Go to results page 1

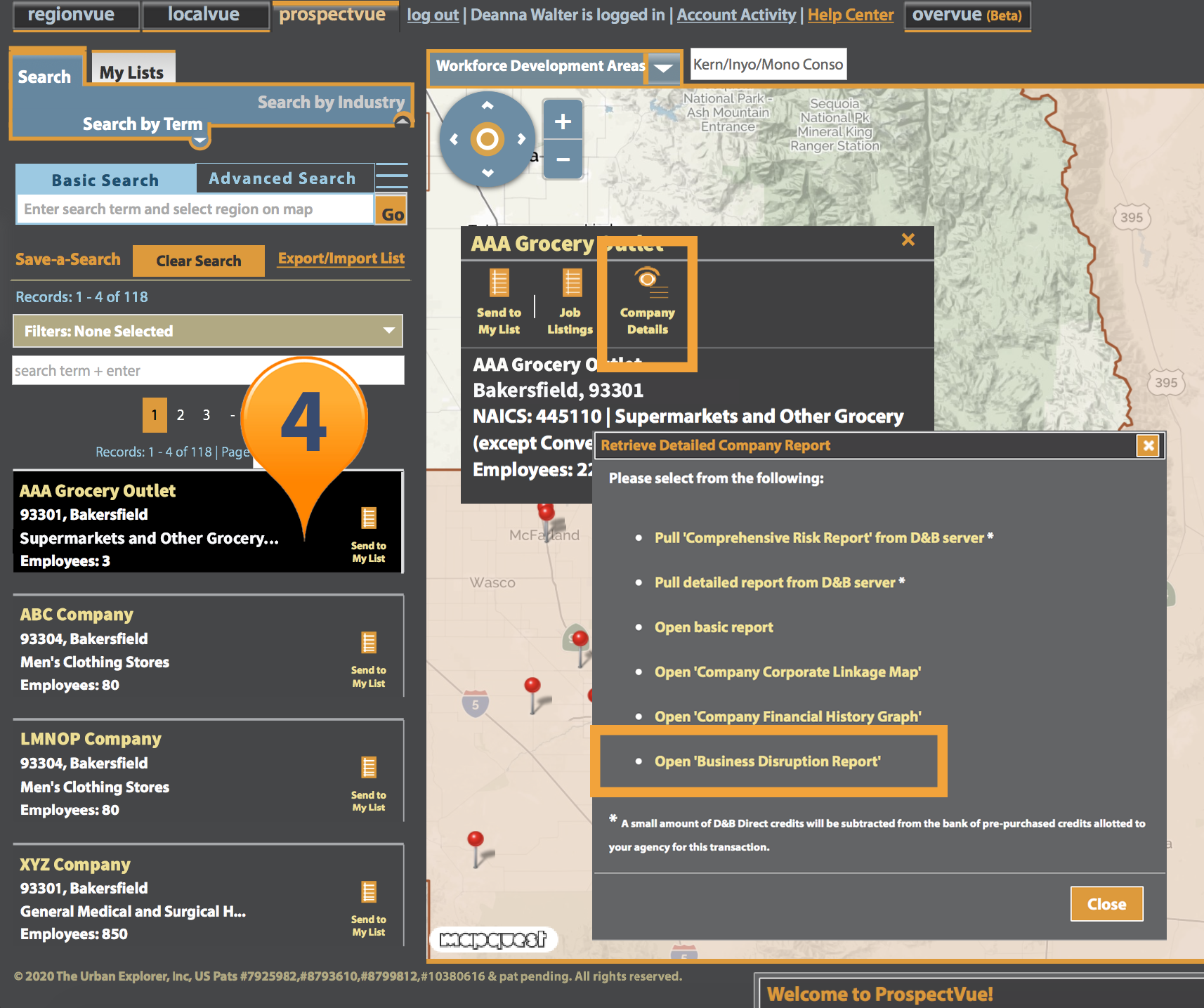[x=155, y=415]
